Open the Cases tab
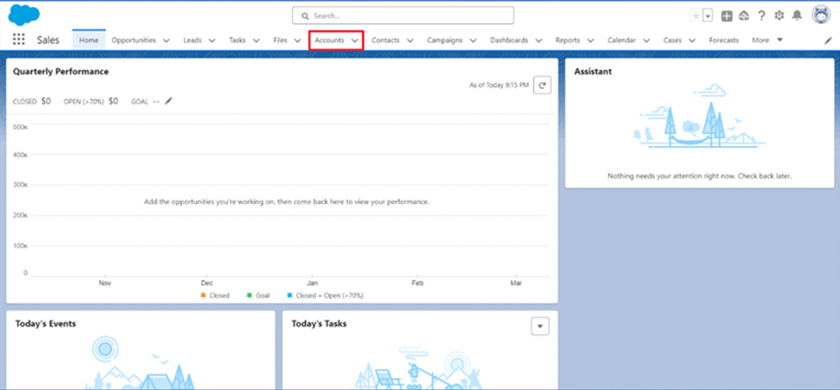840x390 pixels. click(x=672, y=40)
